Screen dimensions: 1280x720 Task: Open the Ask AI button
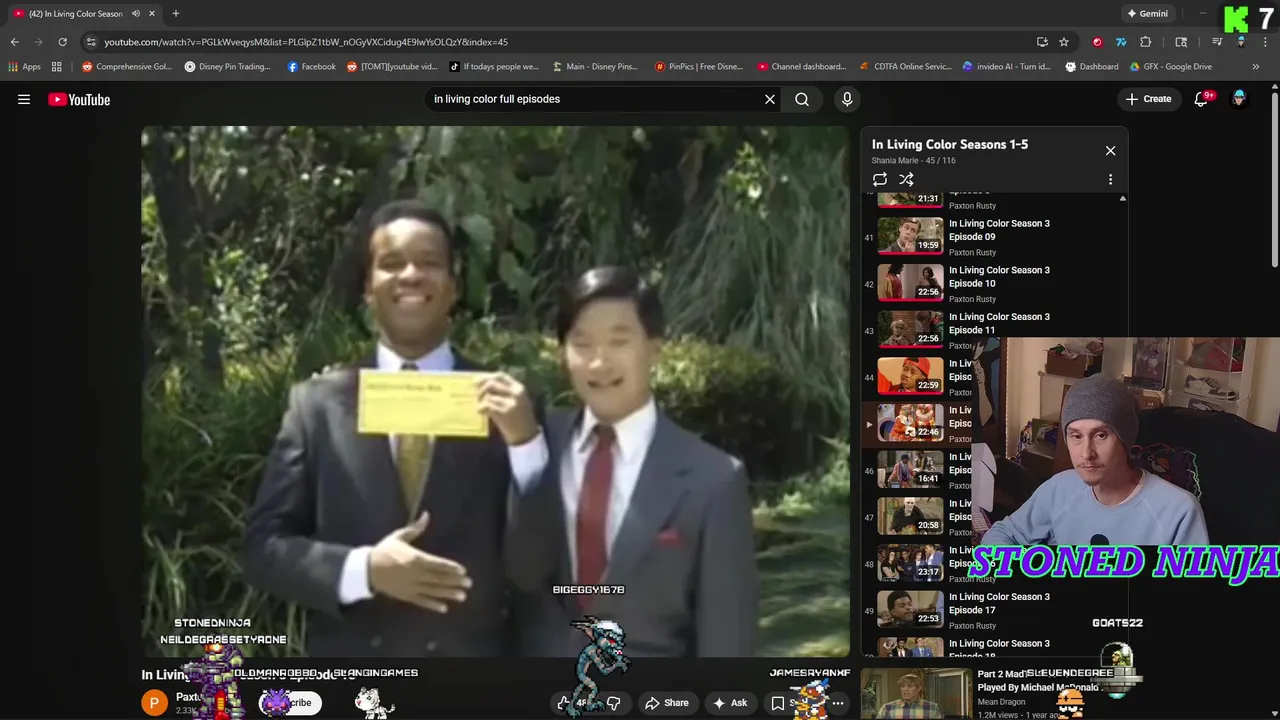pos(729,703)
